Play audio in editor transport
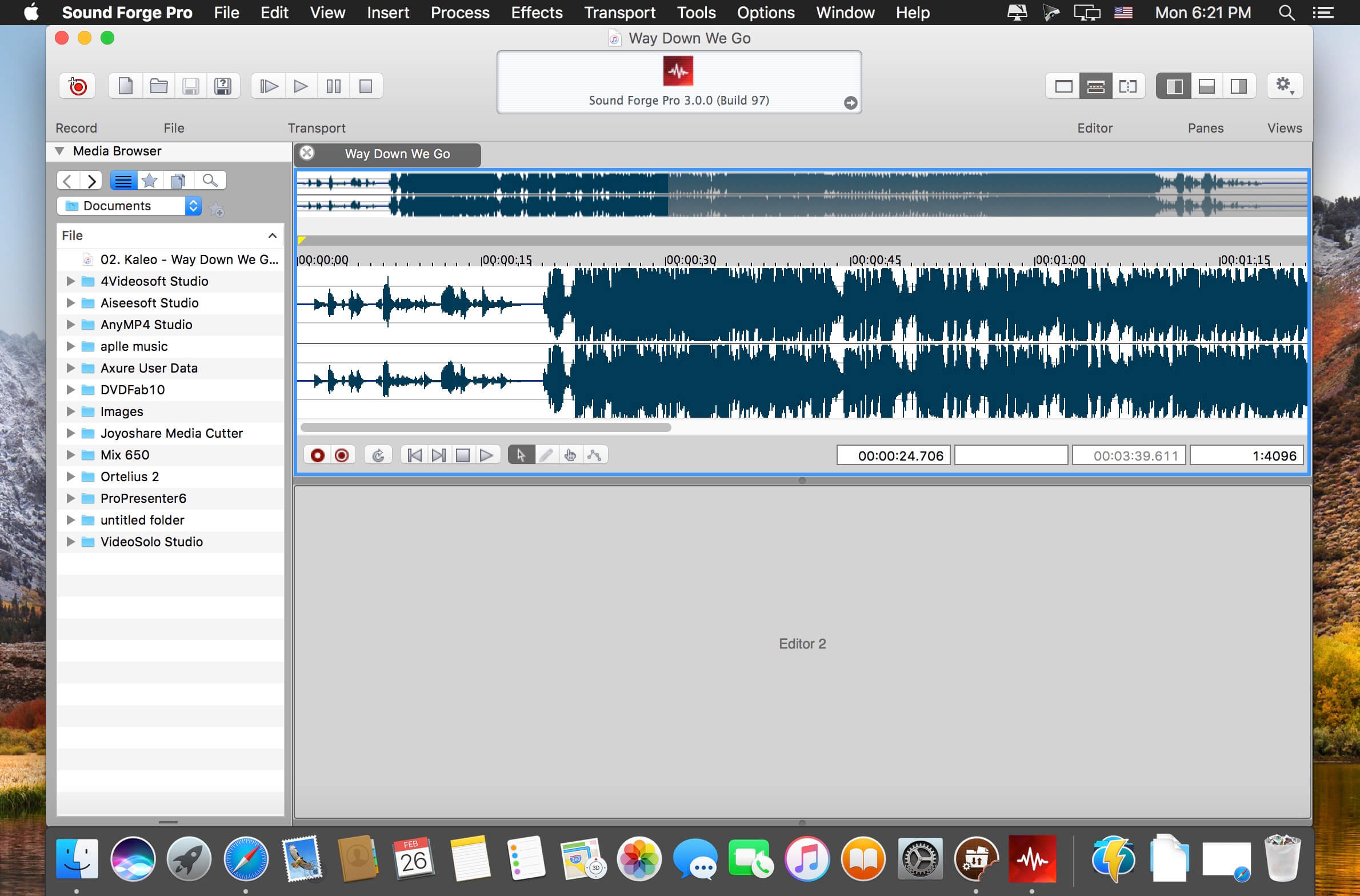Viewport: 1360px width, 896px height. point(487,455)
